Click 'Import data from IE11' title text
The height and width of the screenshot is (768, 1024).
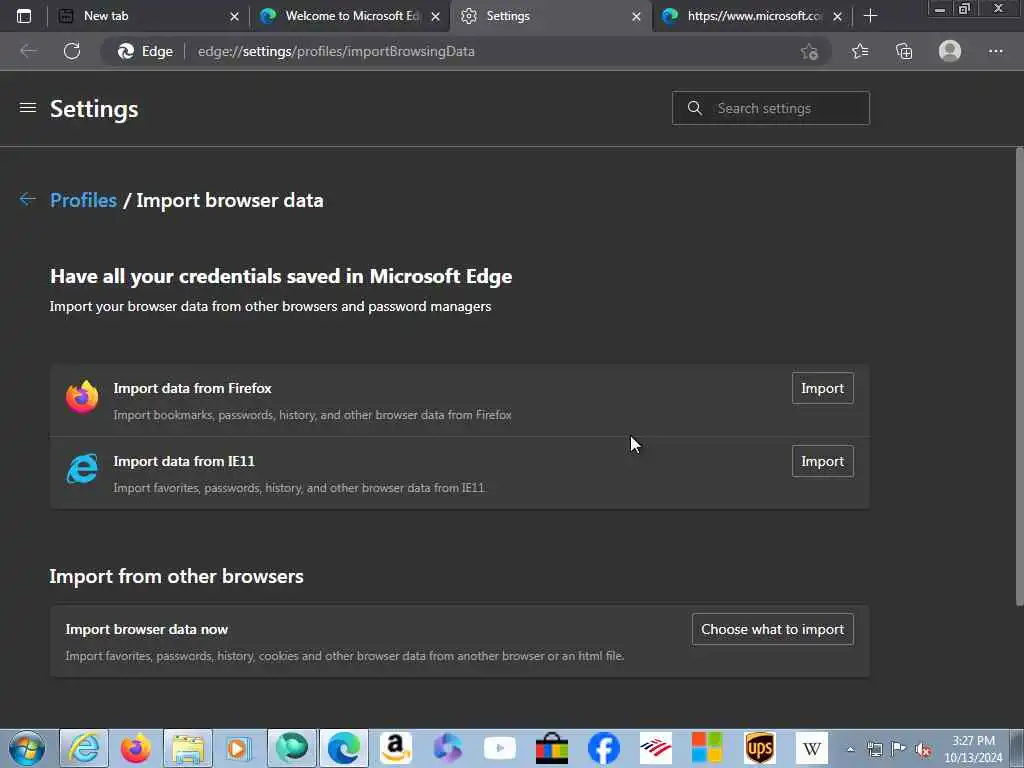point(184,461)
